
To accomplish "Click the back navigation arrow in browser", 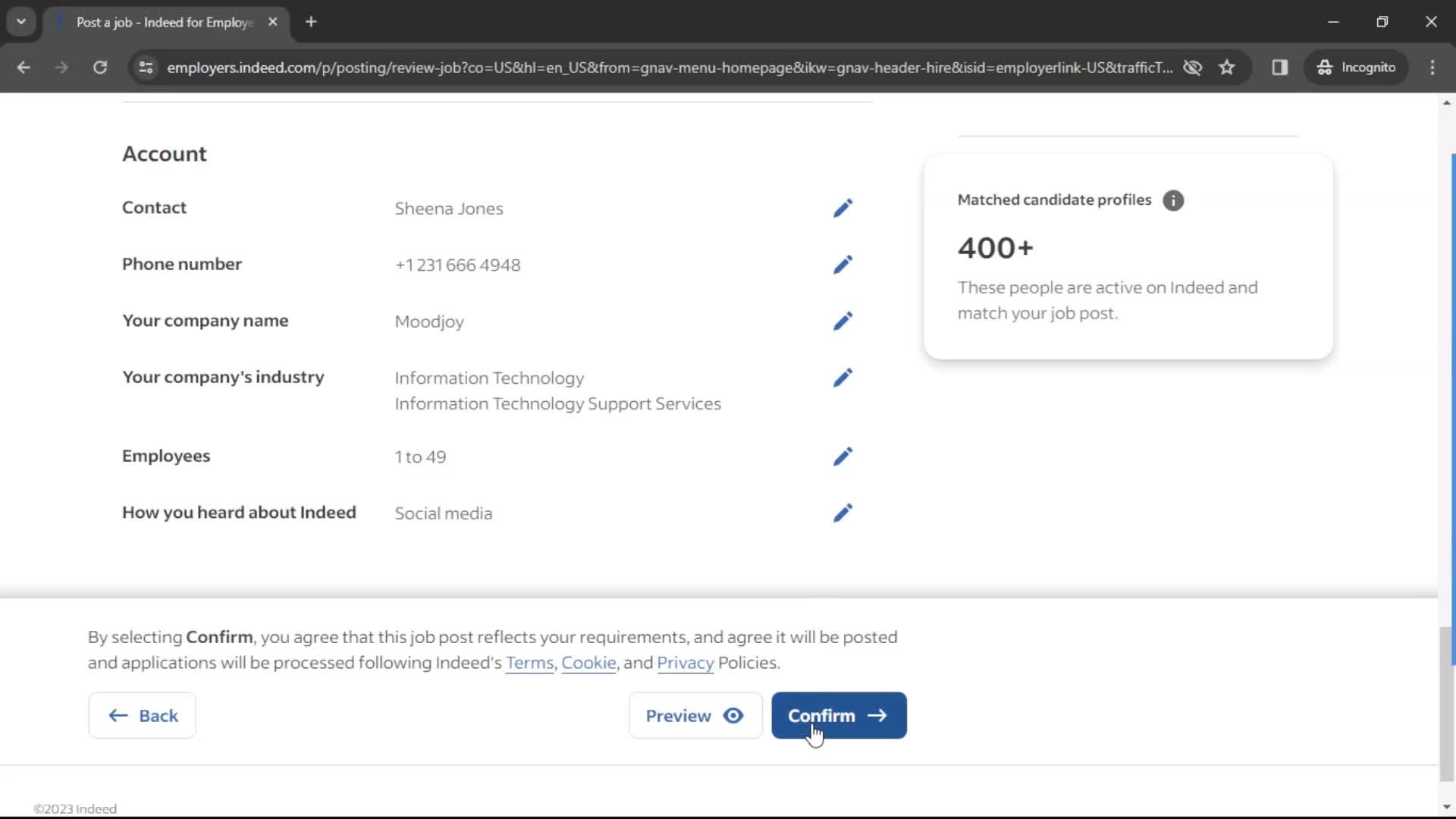I will [24, 67].
